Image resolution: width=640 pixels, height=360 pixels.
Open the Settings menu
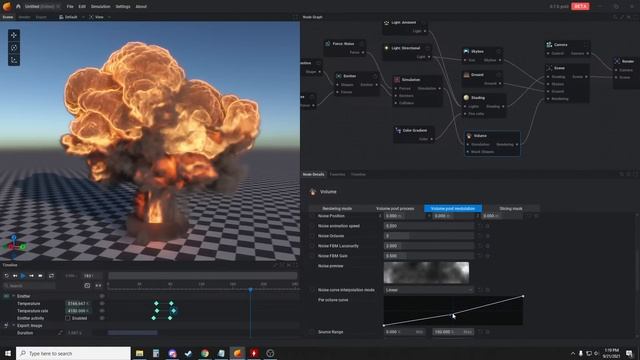[123, 7]
